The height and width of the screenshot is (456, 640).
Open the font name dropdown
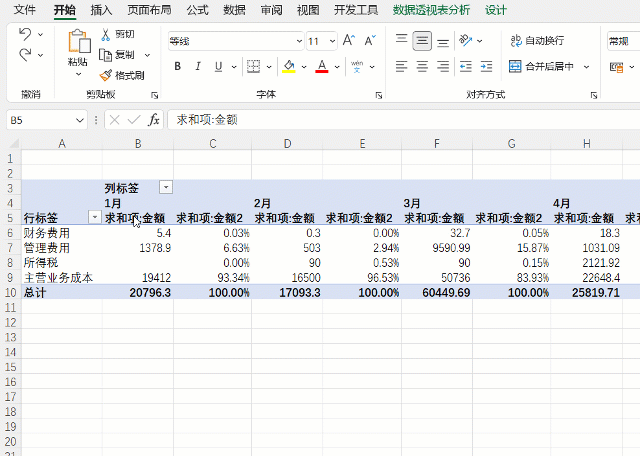pyautogui.click(x=299, y=42)
